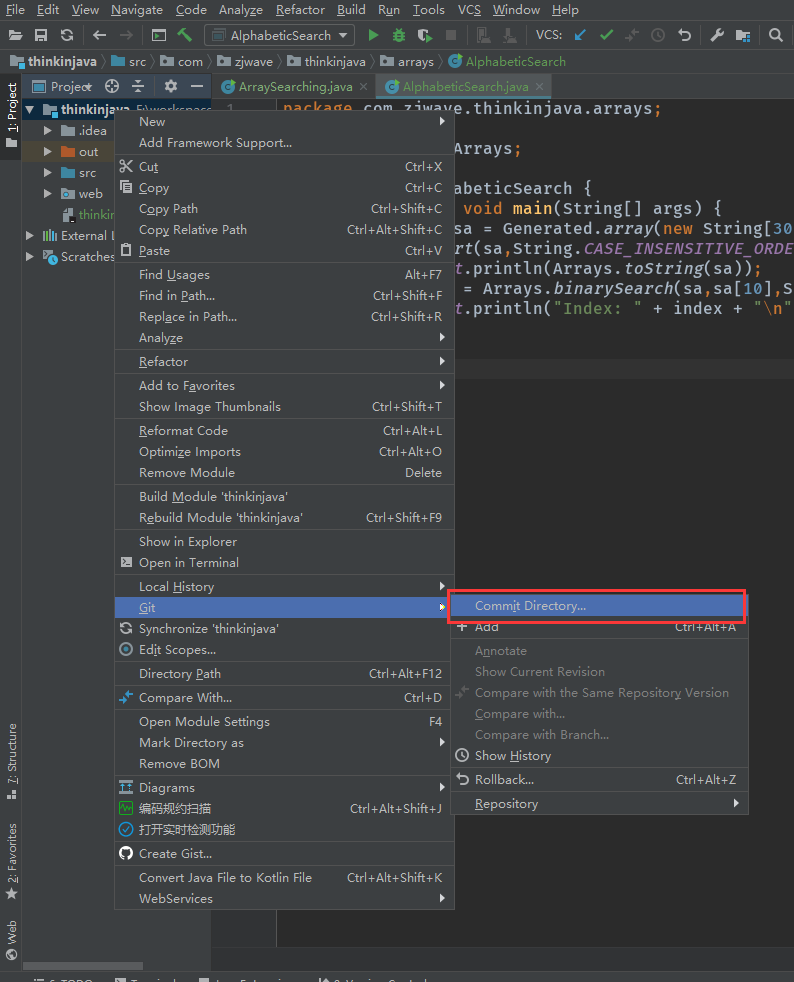The width and height of the screenshot is (794, 982).
Task: Click Open in Terminal context menu entry
Action: [188, 563]
